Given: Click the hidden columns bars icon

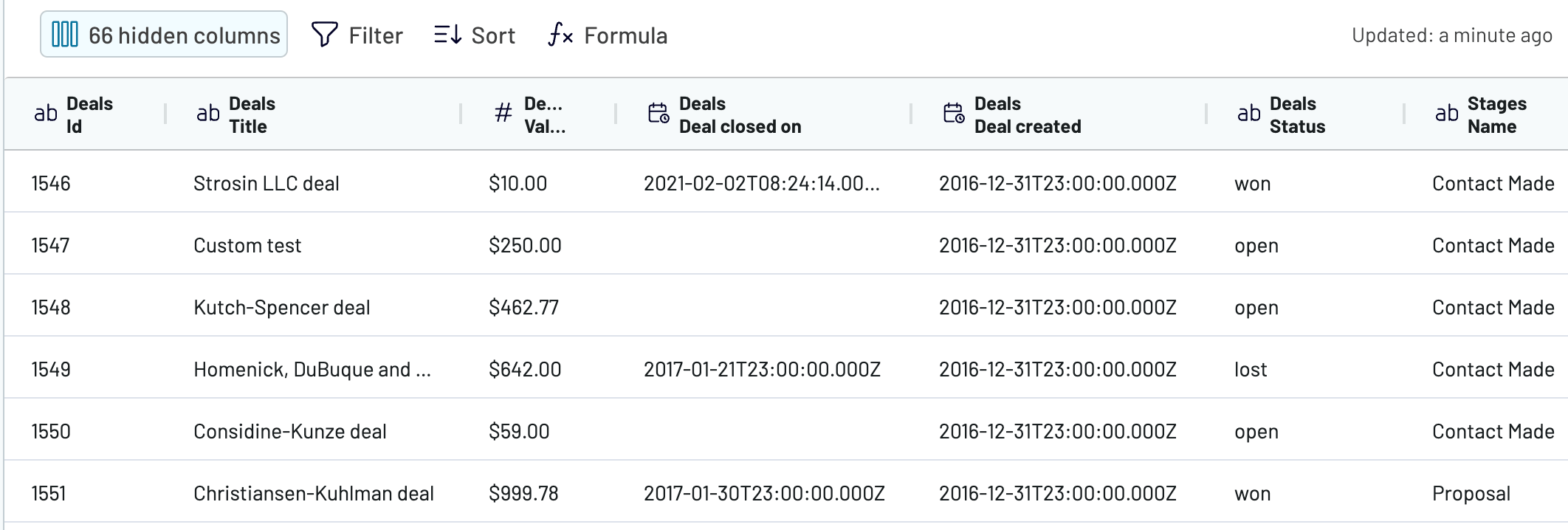Looking at the screenshot, I should [x=65, y=35].
